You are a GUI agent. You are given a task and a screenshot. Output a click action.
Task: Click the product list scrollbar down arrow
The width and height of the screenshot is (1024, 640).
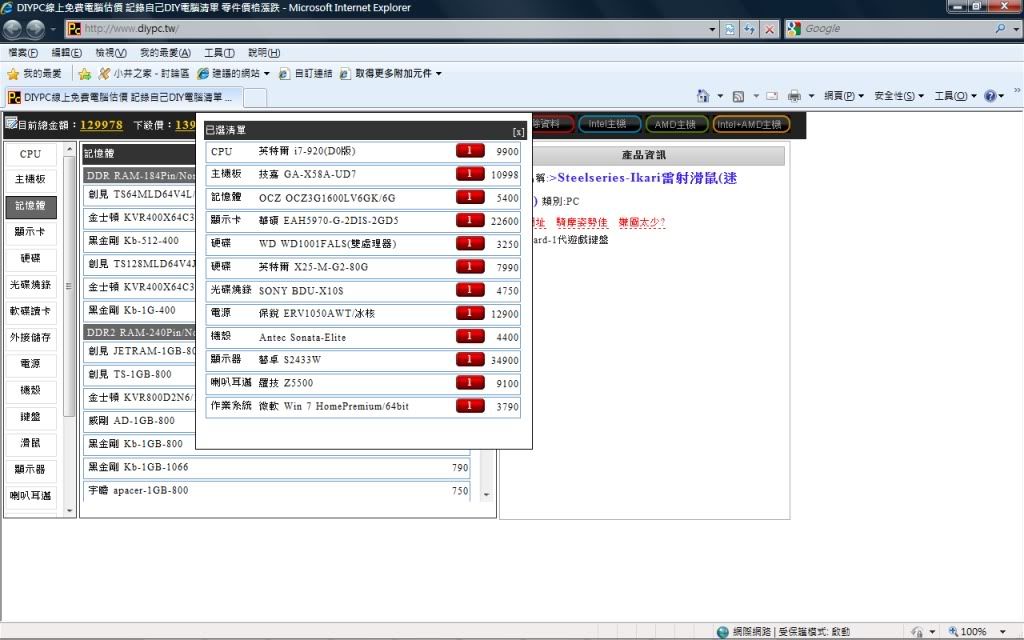[486, 495]
